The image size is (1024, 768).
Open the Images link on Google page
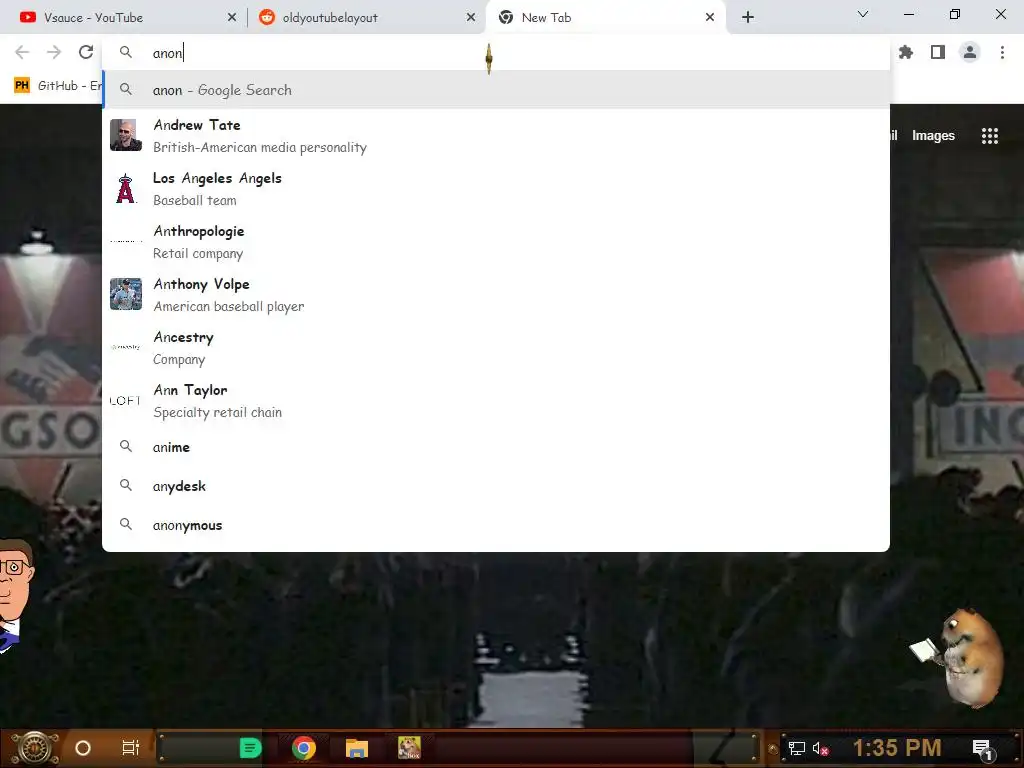coord(933,135)
